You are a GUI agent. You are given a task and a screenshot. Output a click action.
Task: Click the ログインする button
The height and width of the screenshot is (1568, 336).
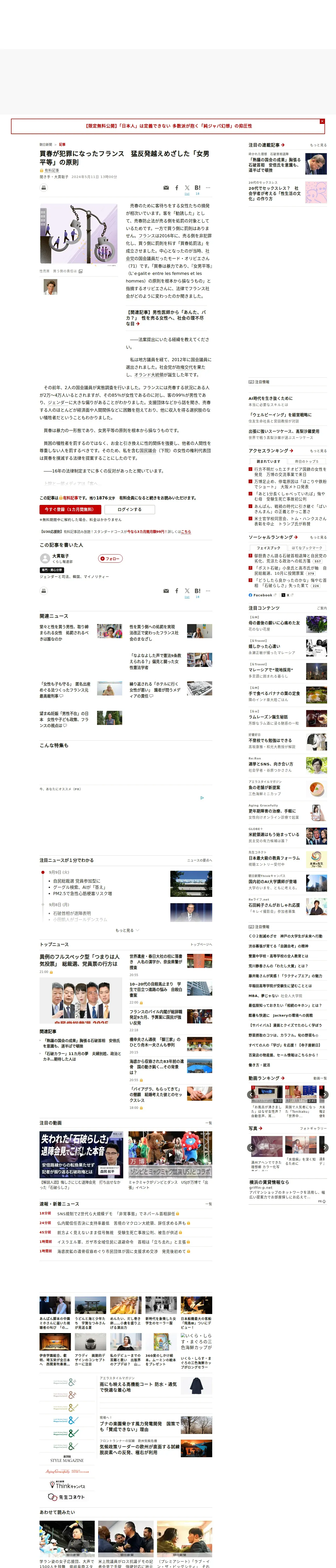[129, 510]
